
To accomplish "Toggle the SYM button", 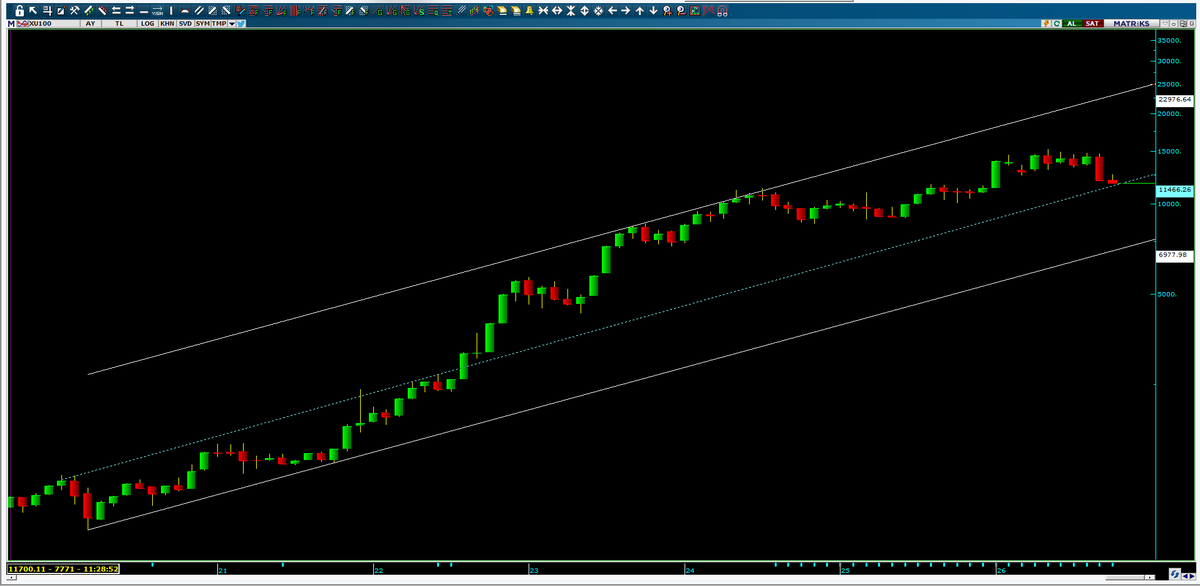I will pyautogui.click(x=203, y=23).
